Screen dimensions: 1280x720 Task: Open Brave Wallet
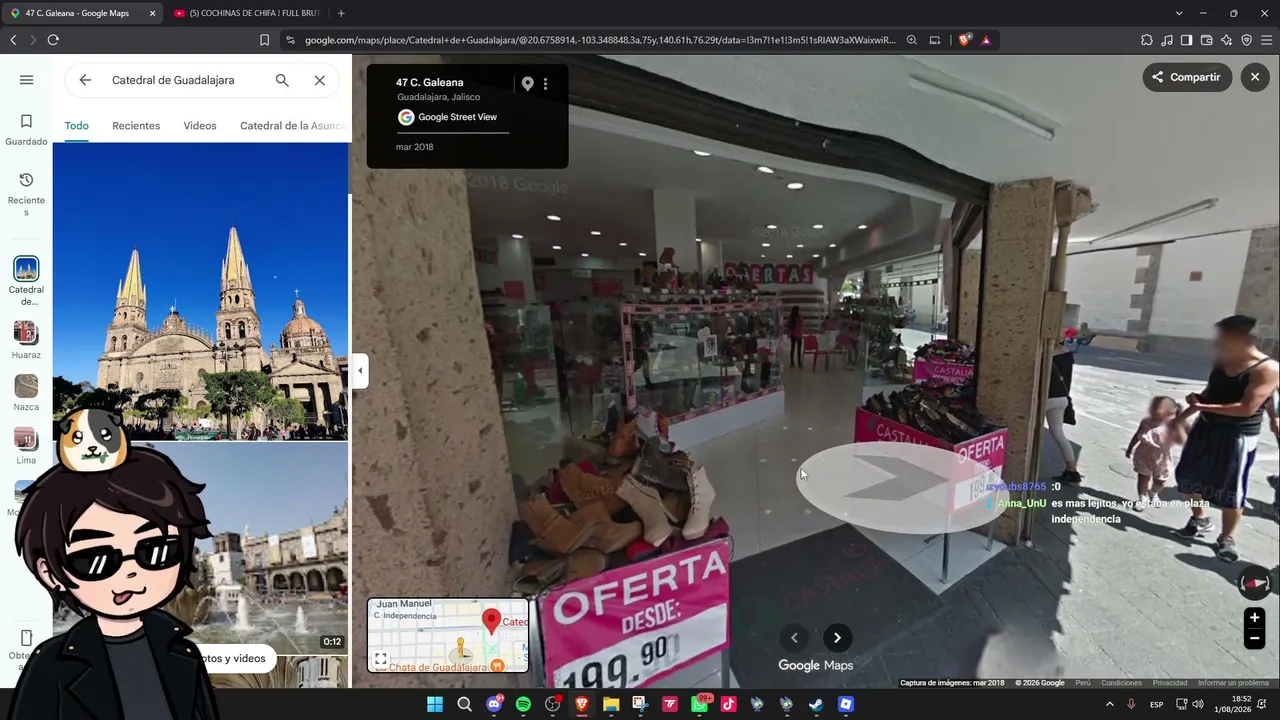click(x=1206, y=40)
